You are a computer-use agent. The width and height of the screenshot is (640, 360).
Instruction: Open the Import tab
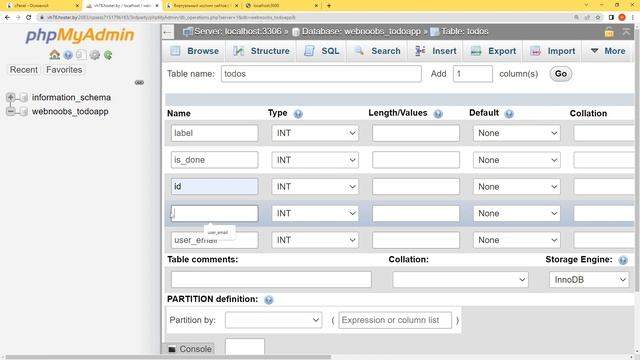[x=553, y=51]
